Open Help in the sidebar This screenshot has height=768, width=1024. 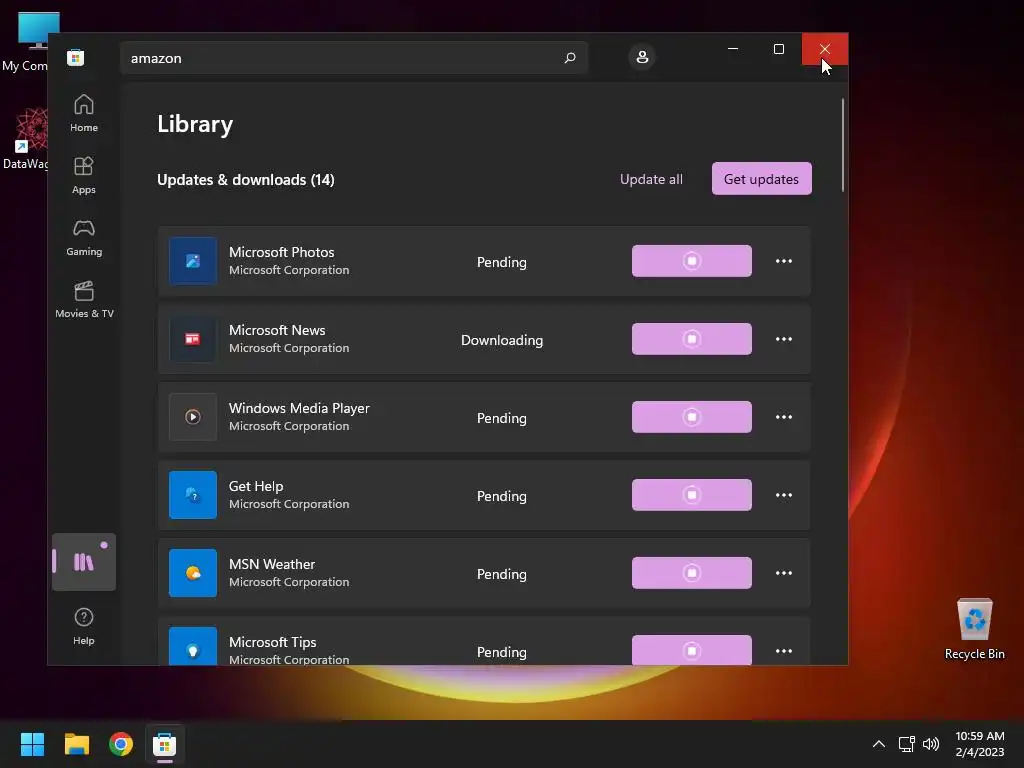coord(84,626)
